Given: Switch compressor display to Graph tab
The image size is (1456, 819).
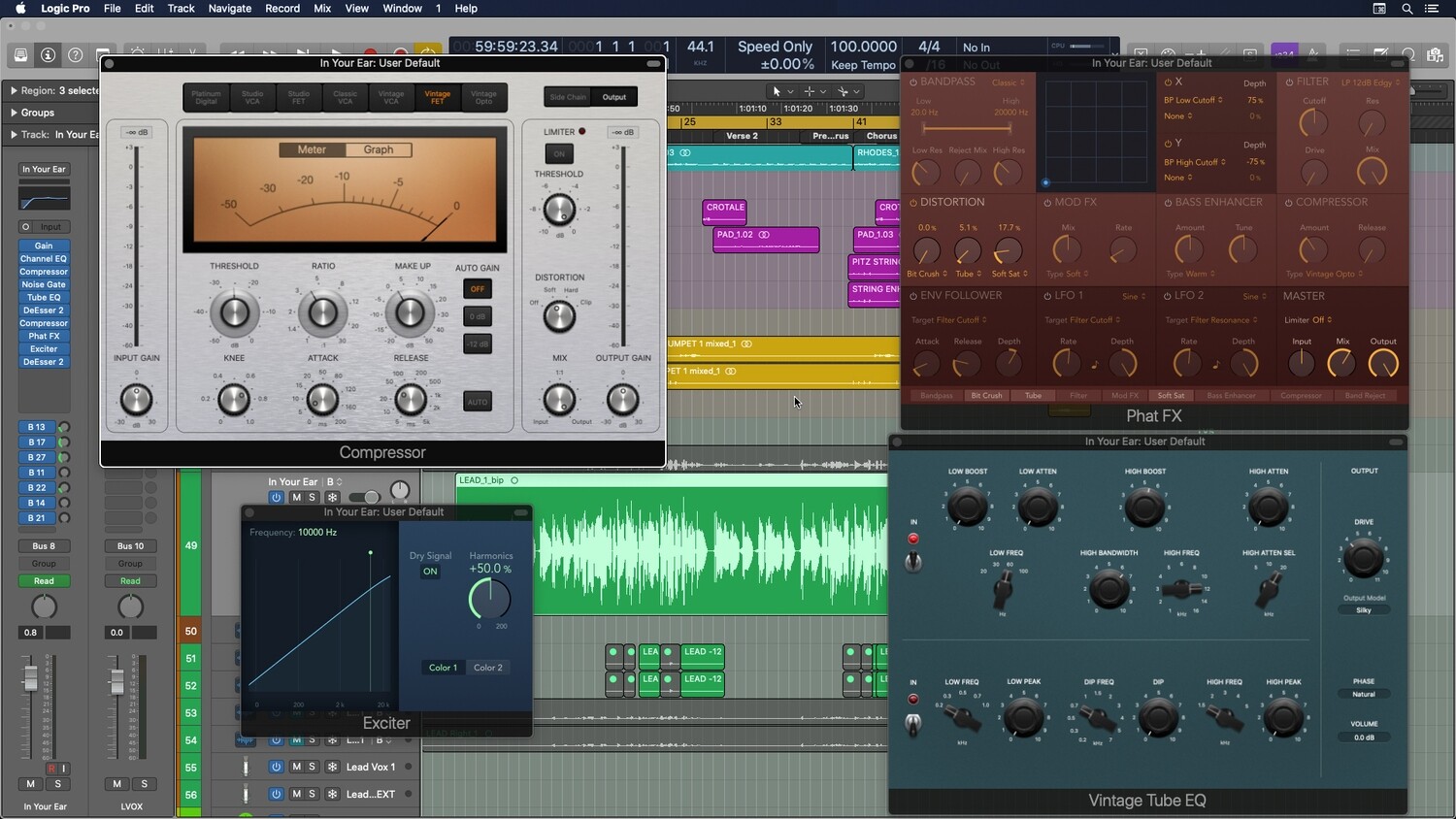Looking at the screenshot, I should (x=379, y=149).
